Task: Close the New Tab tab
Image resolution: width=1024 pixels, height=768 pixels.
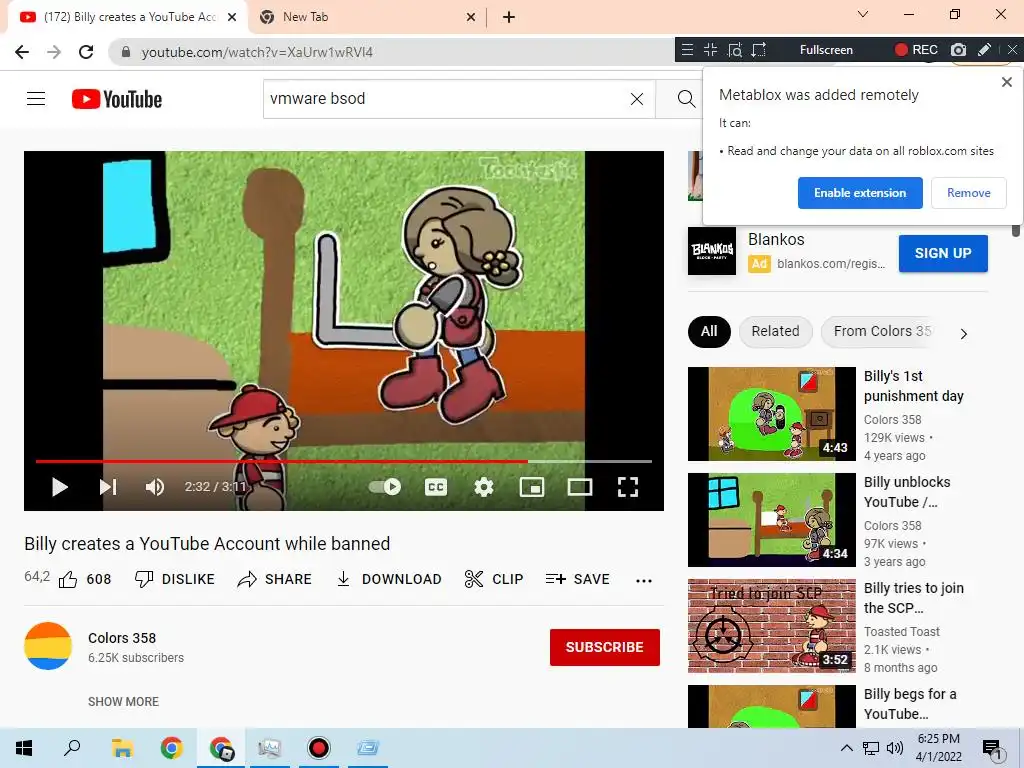Action: 471,17
